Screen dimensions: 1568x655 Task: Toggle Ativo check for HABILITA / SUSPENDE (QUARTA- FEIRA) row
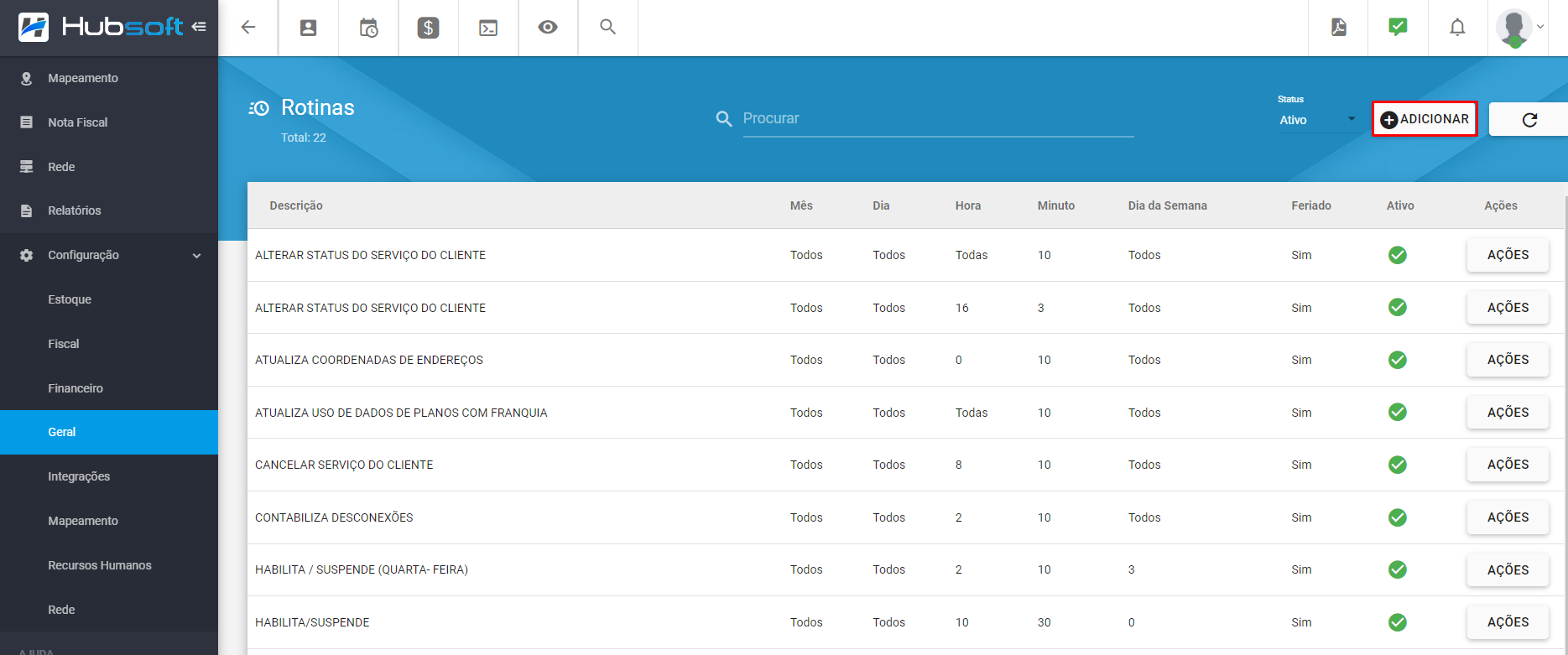(1398, 569)
